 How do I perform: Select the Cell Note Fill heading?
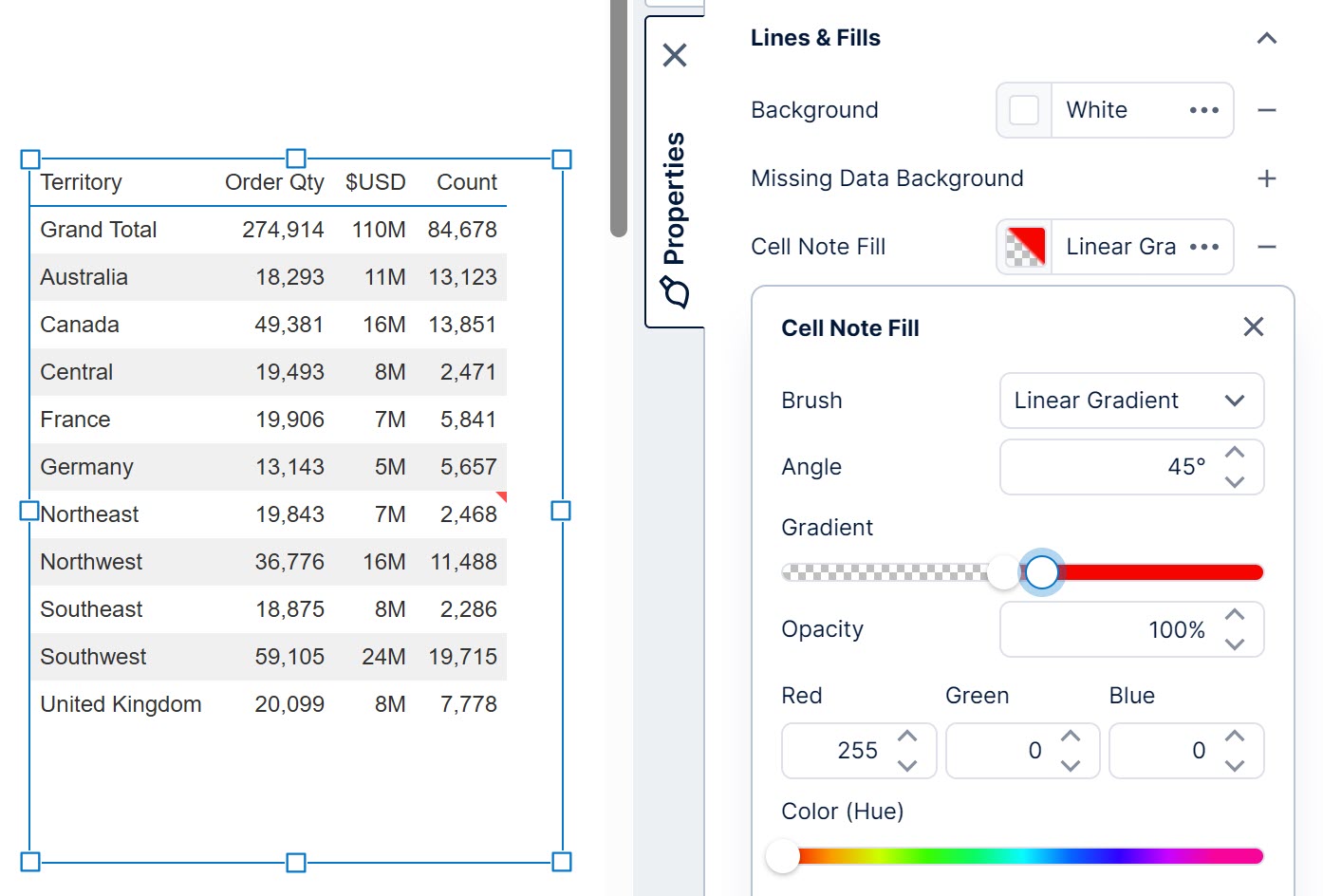pos(850,327)
